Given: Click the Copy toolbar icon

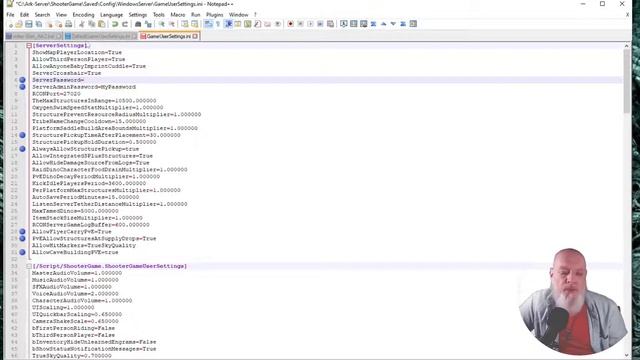Looking at the screenshot, I should point(92,24).
